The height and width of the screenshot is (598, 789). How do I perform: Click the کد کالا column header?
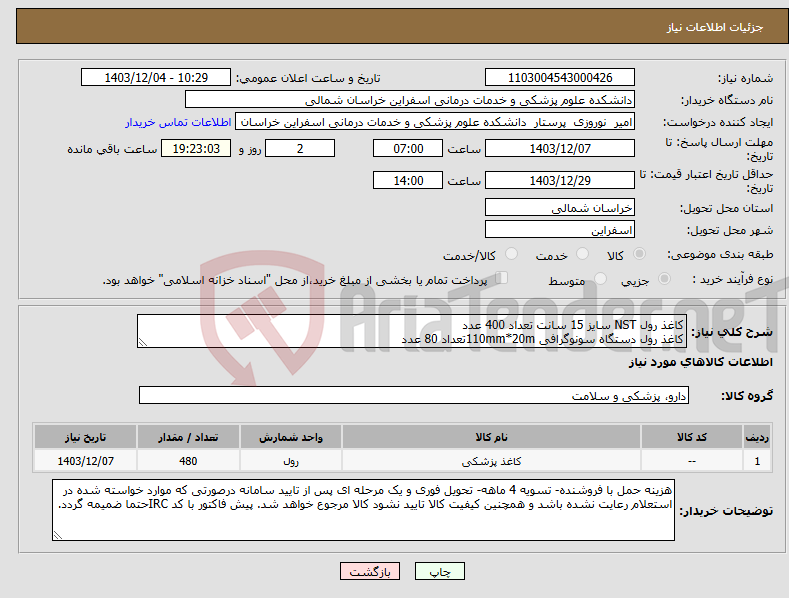(692, 437)
